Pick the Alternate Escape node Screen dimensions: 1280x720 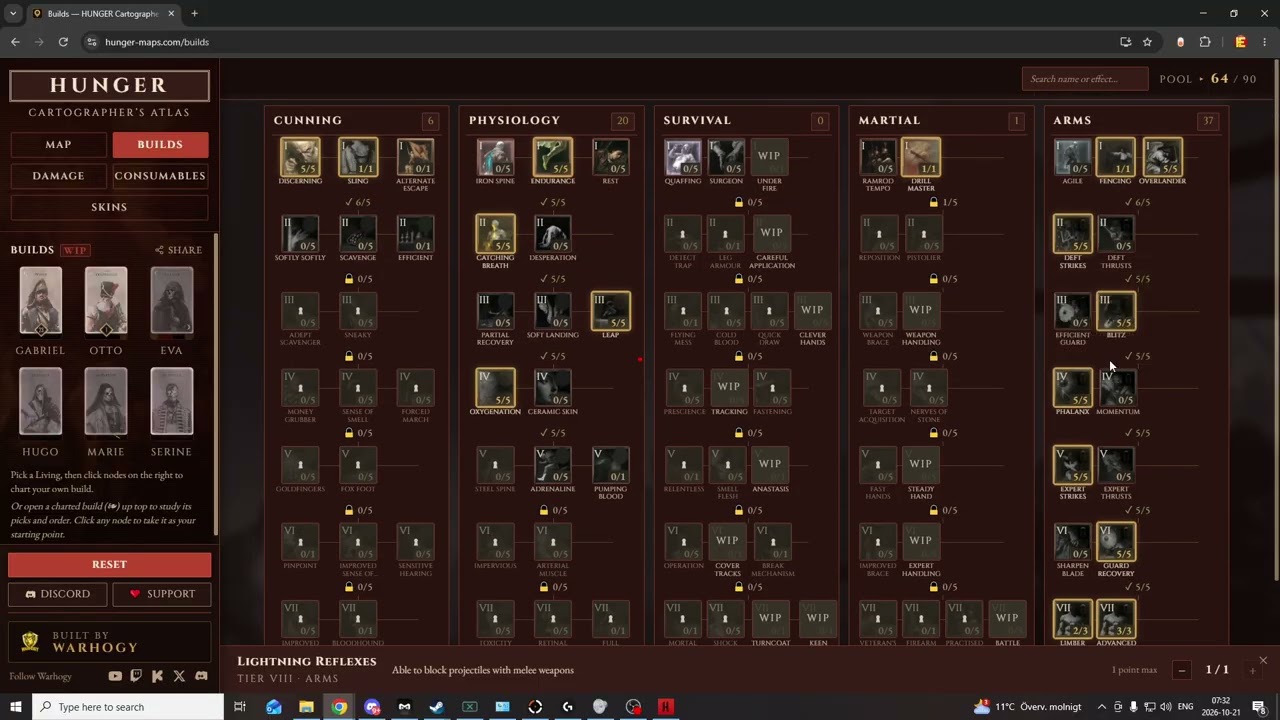pyautogui.click(x=415, y=157)
